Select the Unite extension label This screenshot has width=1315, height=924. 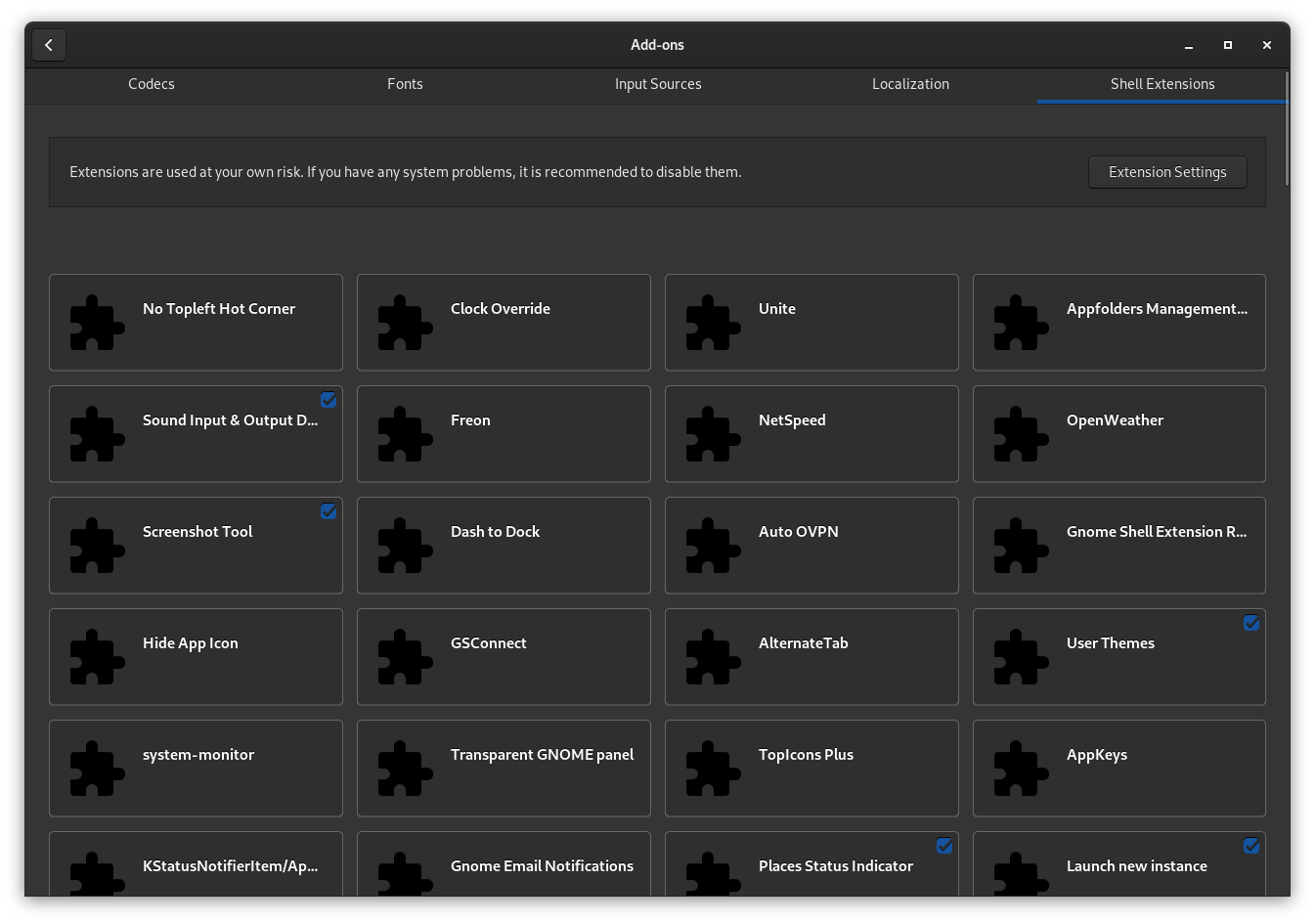pos(777,309)
